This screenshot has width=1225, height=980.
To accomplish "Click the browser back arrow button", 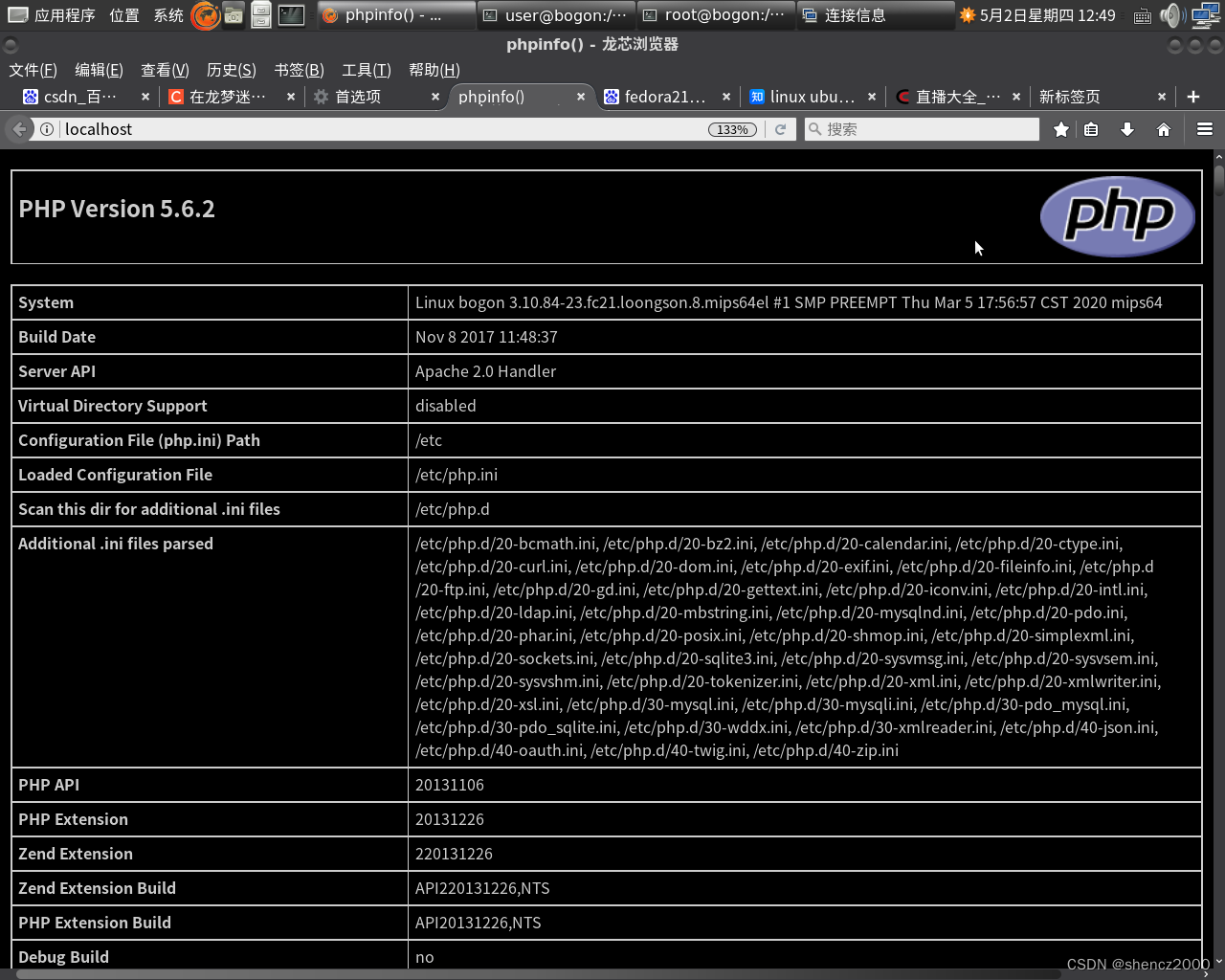I will pyautogui.click(x=19, y=129).
